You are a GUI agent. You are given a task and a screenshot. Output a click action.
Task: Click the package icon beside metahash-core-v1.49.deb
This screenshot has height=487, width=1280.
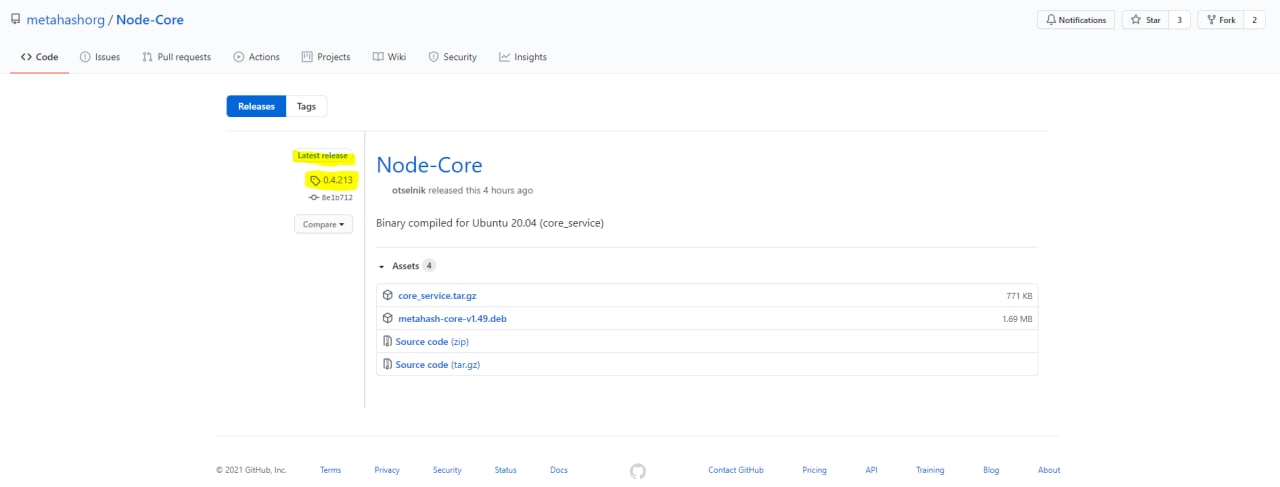(388, 318)
